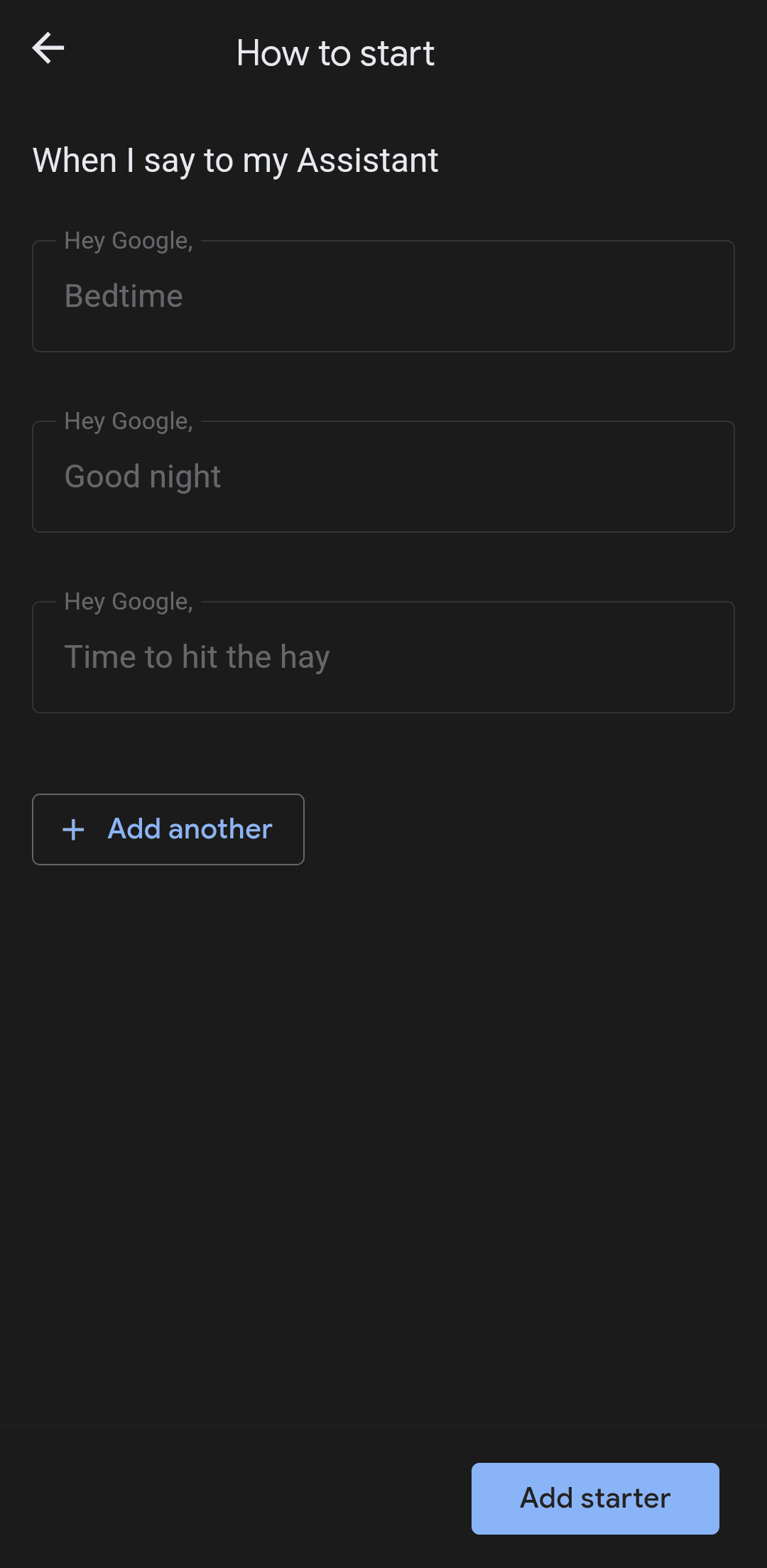Click the Time to hit the hay placeholder text
The height and width of the screenshot is (1568, 767).
coord(197,657)
